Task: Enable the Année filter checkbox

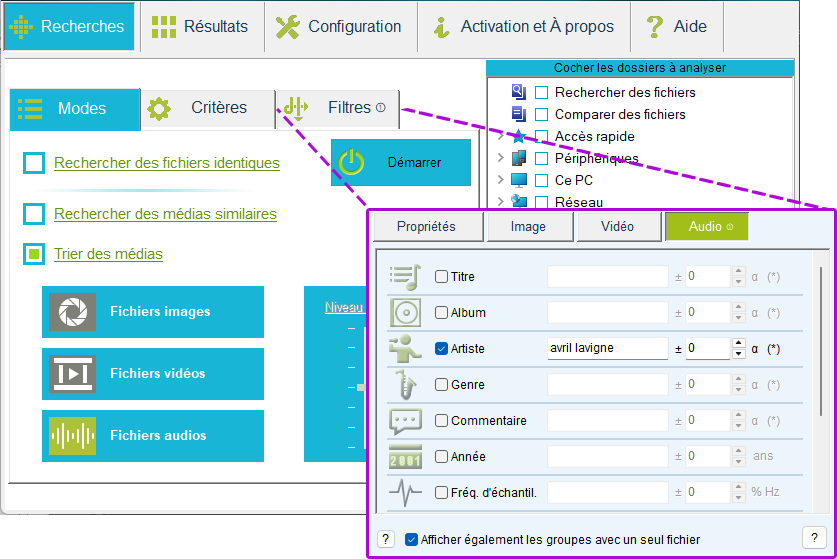Action: click(441, 456)
